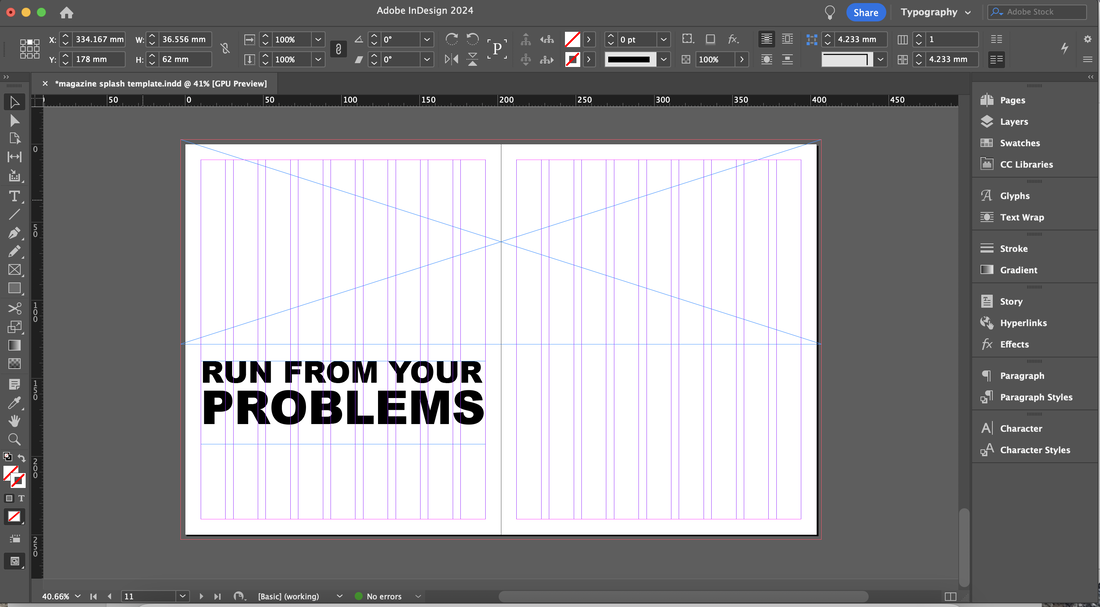The image size is (1100, 607).
Task: Pick the Gap tool
Action: click(x=14, y=157)
